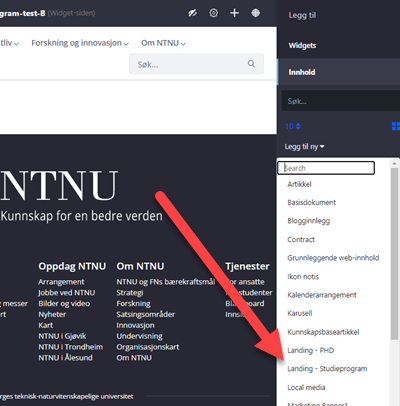This screenshot has height=406, width=400.
Task: Choose Kunnskapsbaseartikkel from the list
Action: [323, 332]
